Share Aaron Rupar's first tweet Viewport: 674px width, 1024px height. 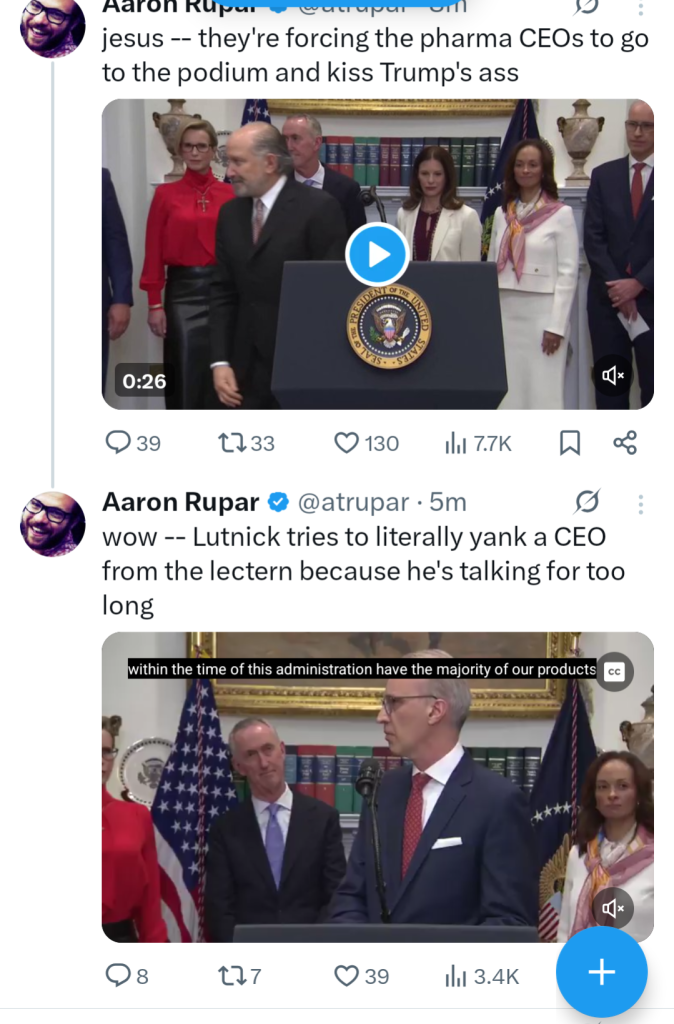point(625,442)
